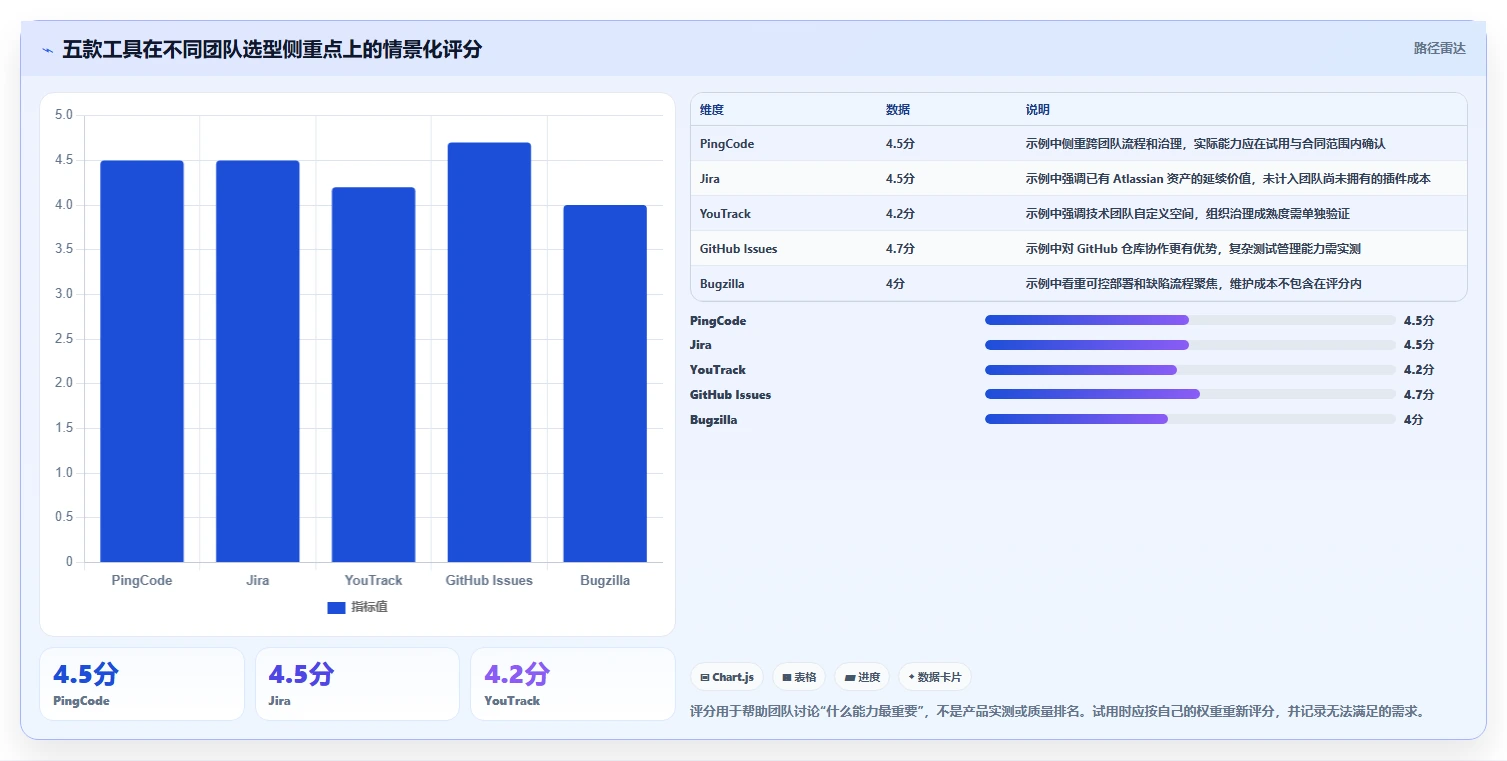
Task: Click the 进度 tag chip
Action: coord(862,677)
